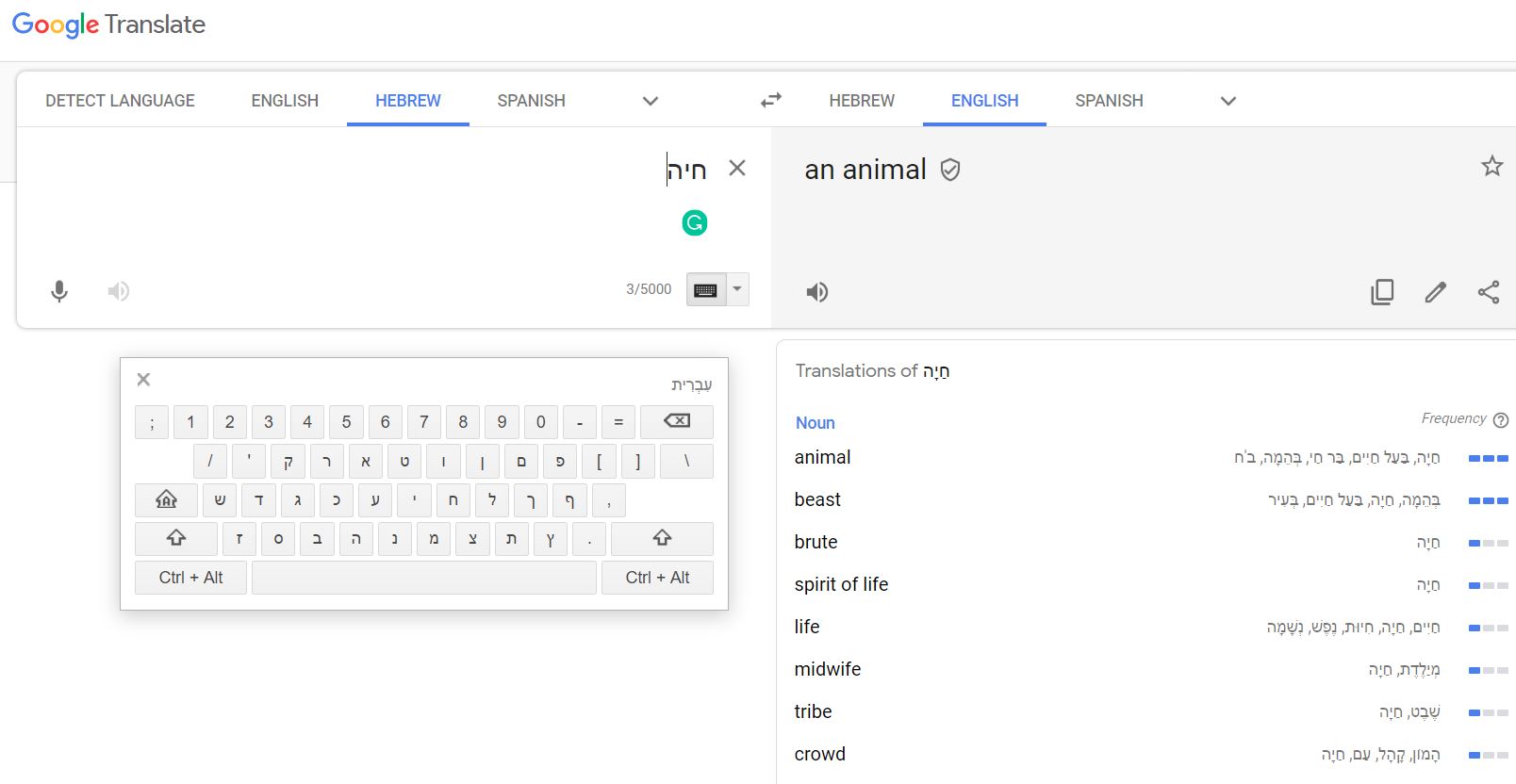Switch target language to Spanish tab

(x=1109, y=101)
